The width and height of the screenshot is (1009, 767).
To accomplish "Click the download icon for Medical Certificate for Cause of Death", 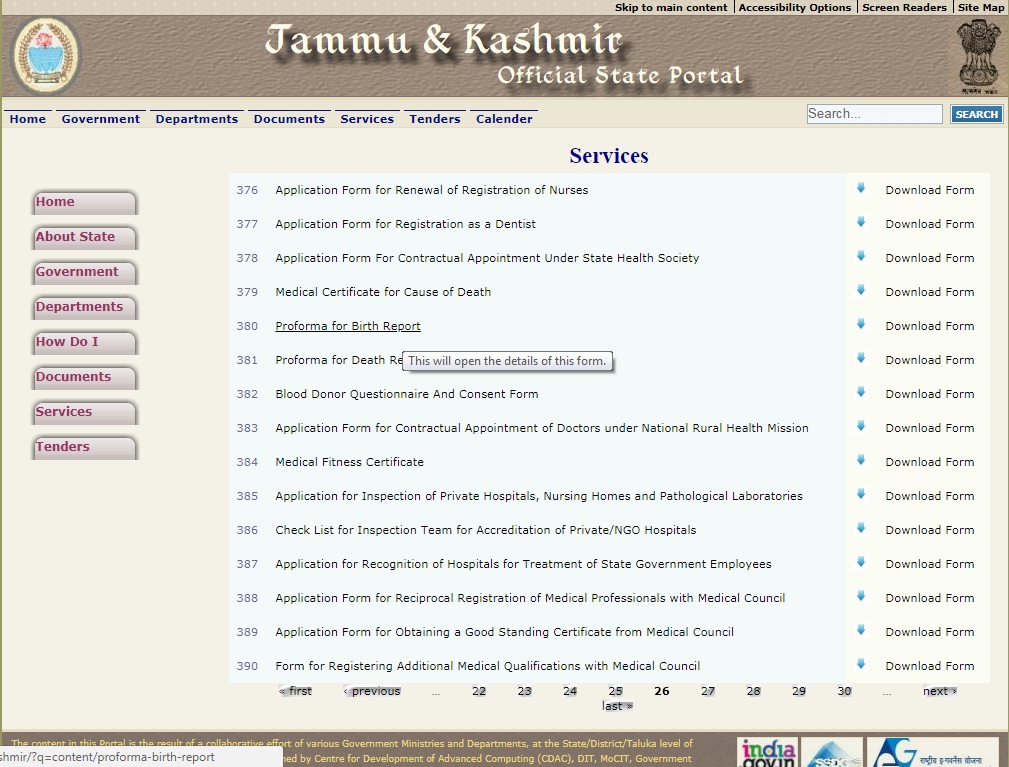I will [x=861, y=292].
